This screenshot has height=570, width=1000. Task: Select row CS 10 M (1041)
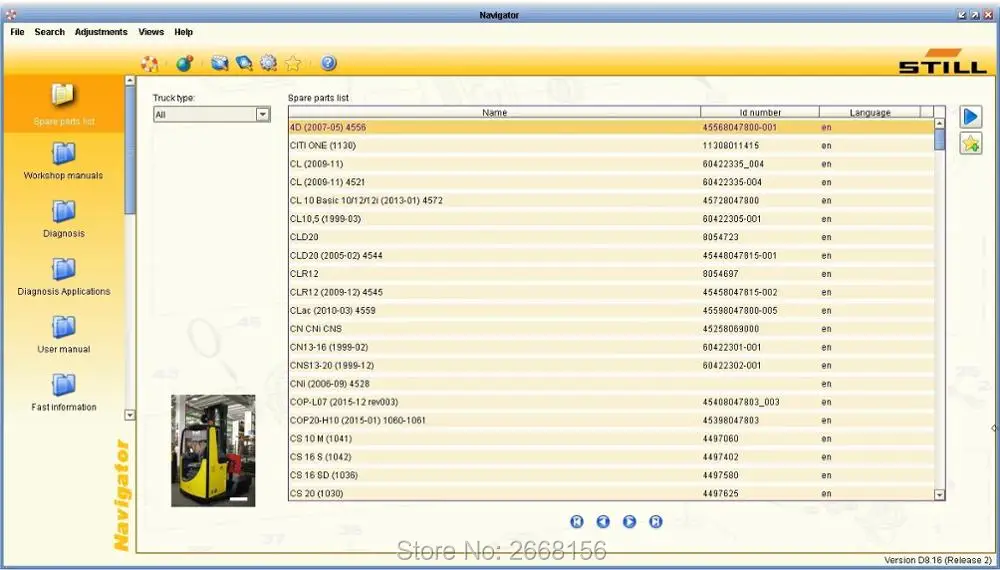click(611, 439)
